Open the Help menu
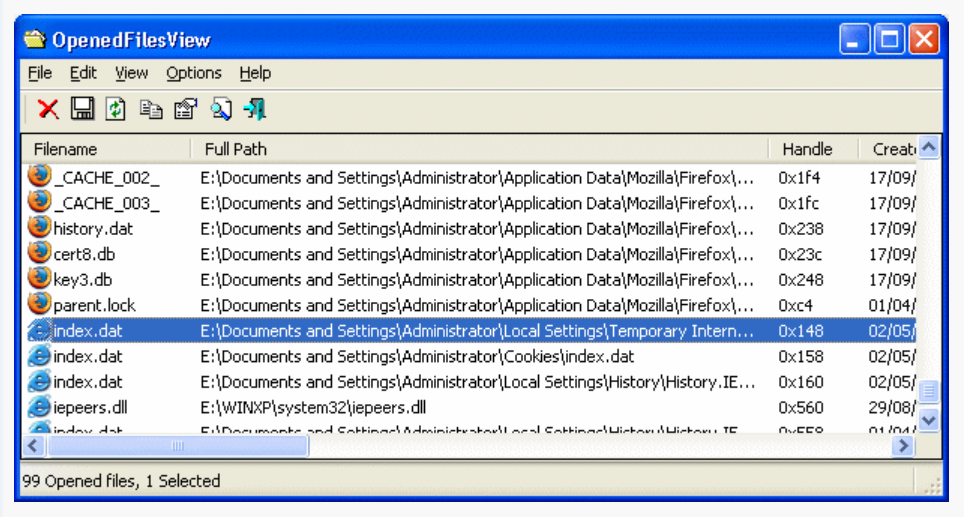Image resolution: width=964 pixels, height=517 pixels. (255, 73)
